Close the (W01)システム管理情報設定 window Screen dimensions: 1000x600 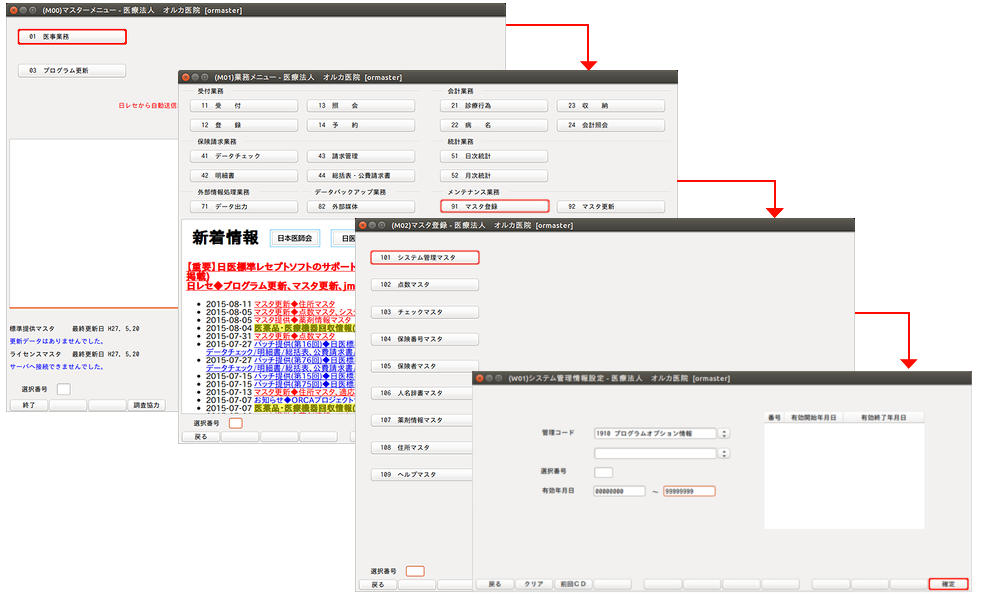coord(480,378)
